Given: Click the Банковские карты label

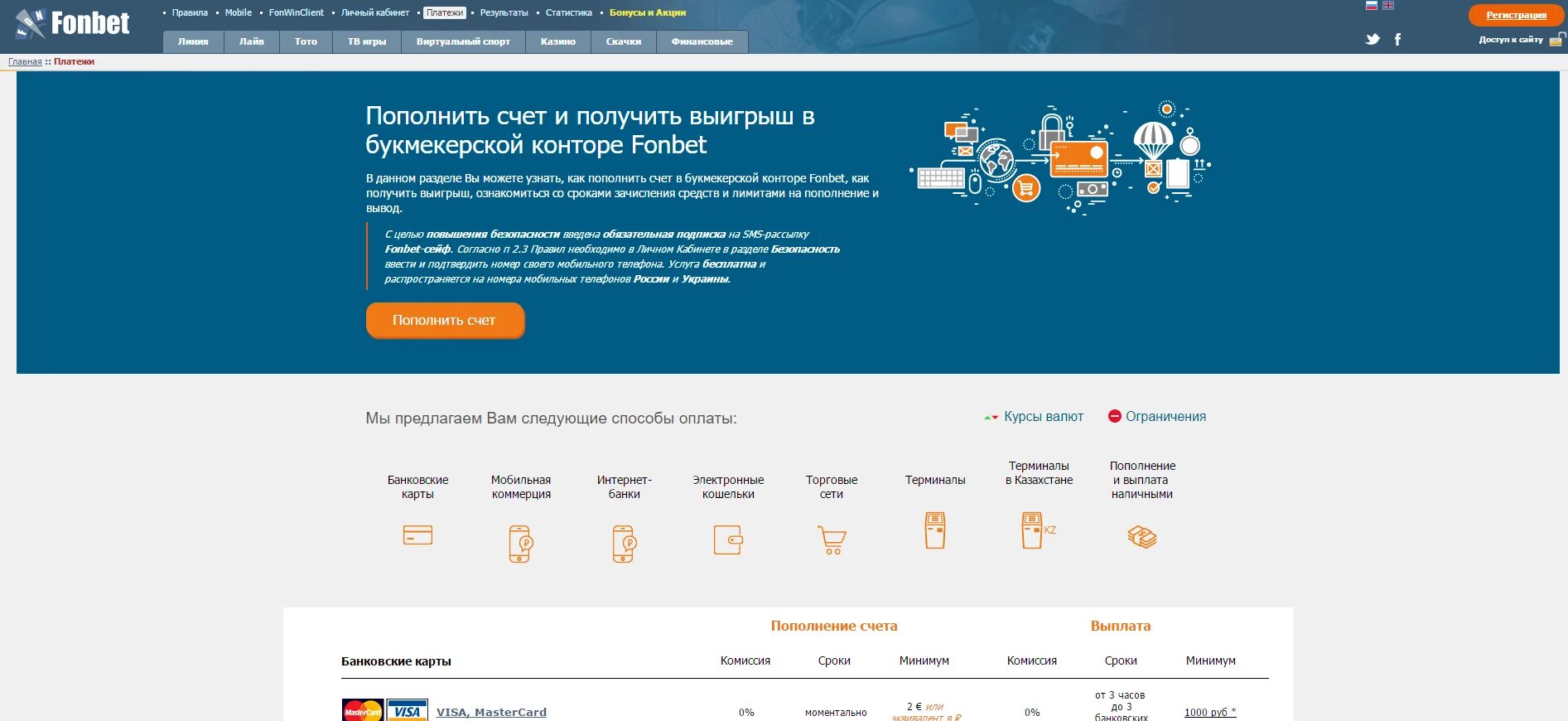Looking at the screenshot, I should pyautogui.click(x=417, y=486).
